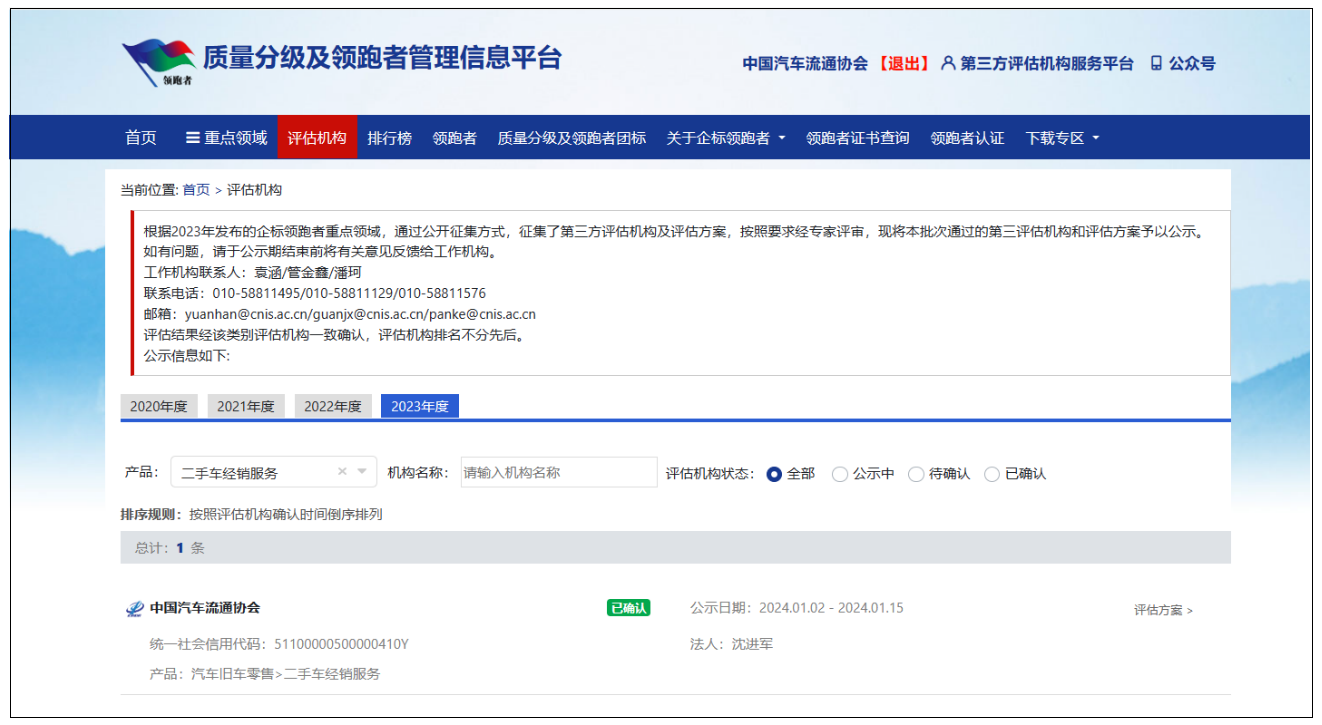Switch to the 2022年度 tab

[x=333, y=406]
